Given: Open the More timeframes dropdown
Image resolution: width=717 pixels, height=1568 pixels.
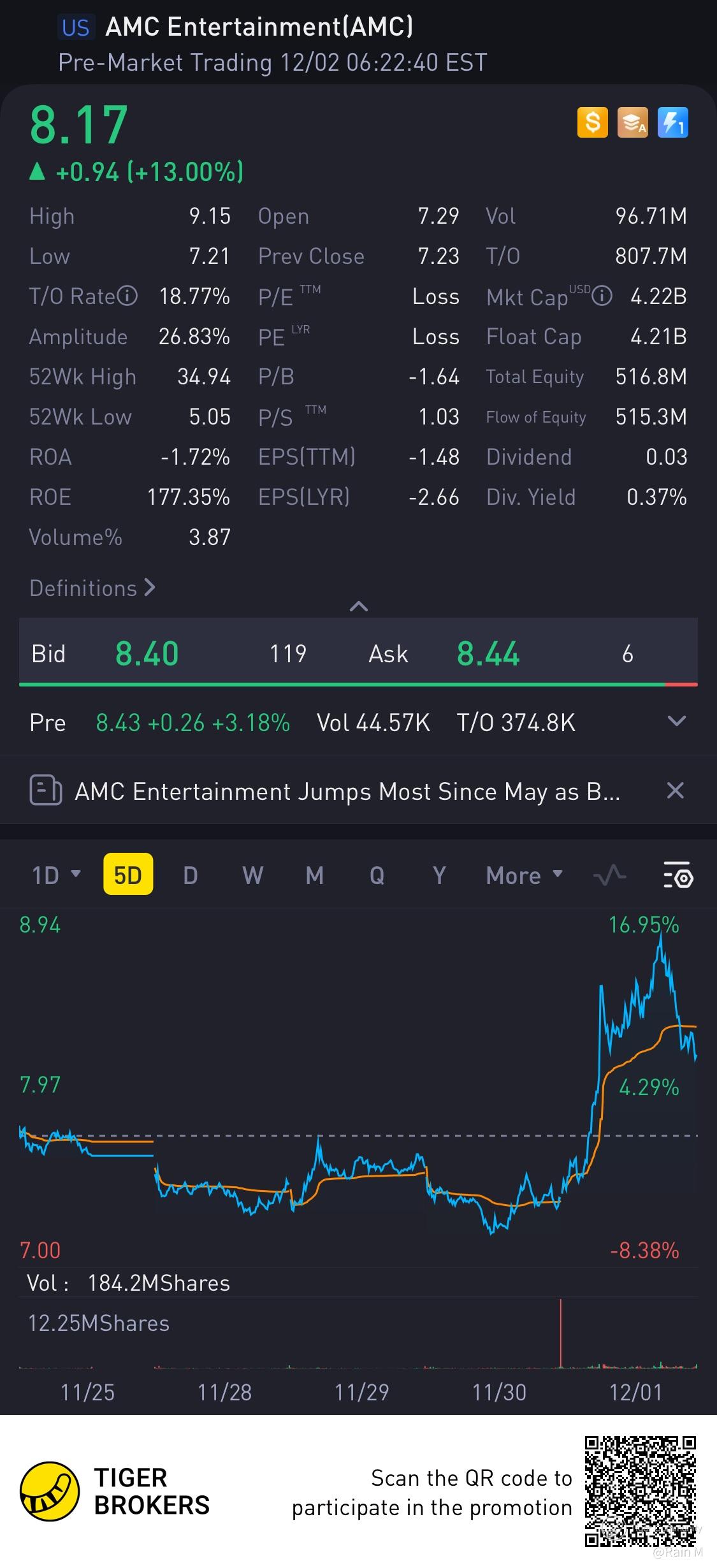Looking at the screenshot, I should (524, 875).
